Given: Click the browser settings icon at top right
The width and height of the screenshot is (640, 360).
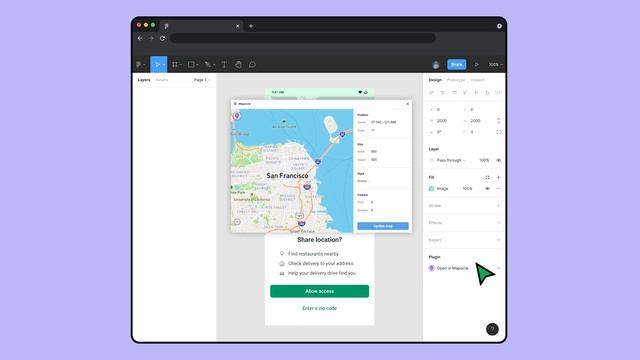Looking at the screenshot, I should (499, 26).
